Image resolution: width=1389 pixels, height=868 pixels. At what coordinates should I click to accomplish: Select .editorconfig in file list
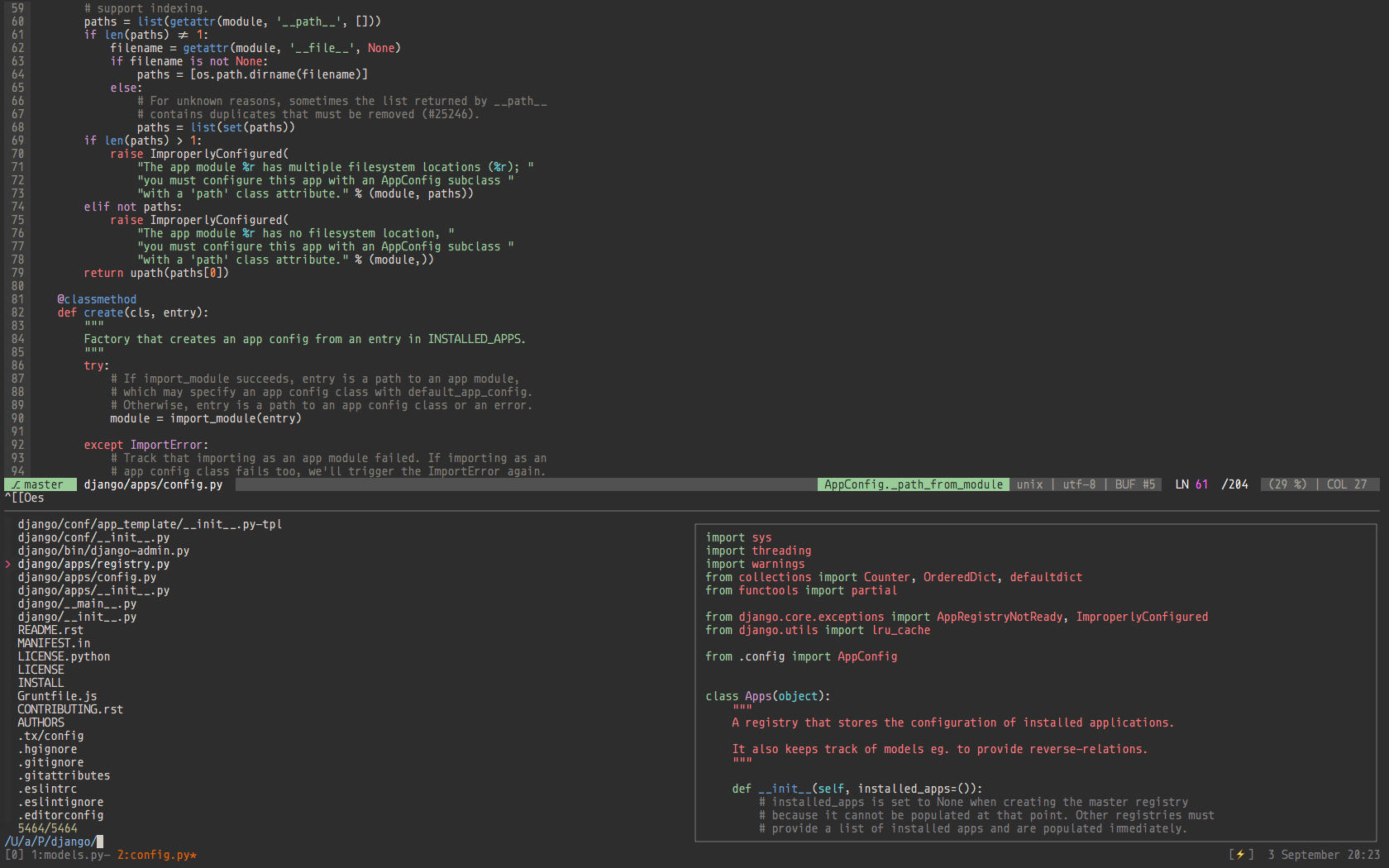coord(60,815)
